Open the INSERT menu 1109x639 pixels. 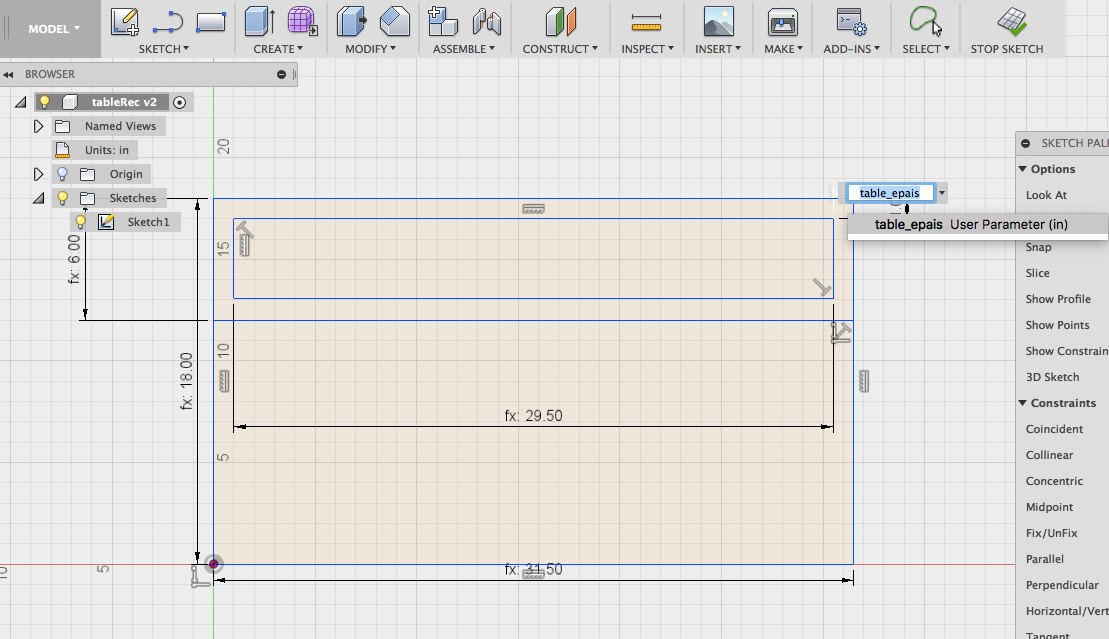[x=718, y=49]
